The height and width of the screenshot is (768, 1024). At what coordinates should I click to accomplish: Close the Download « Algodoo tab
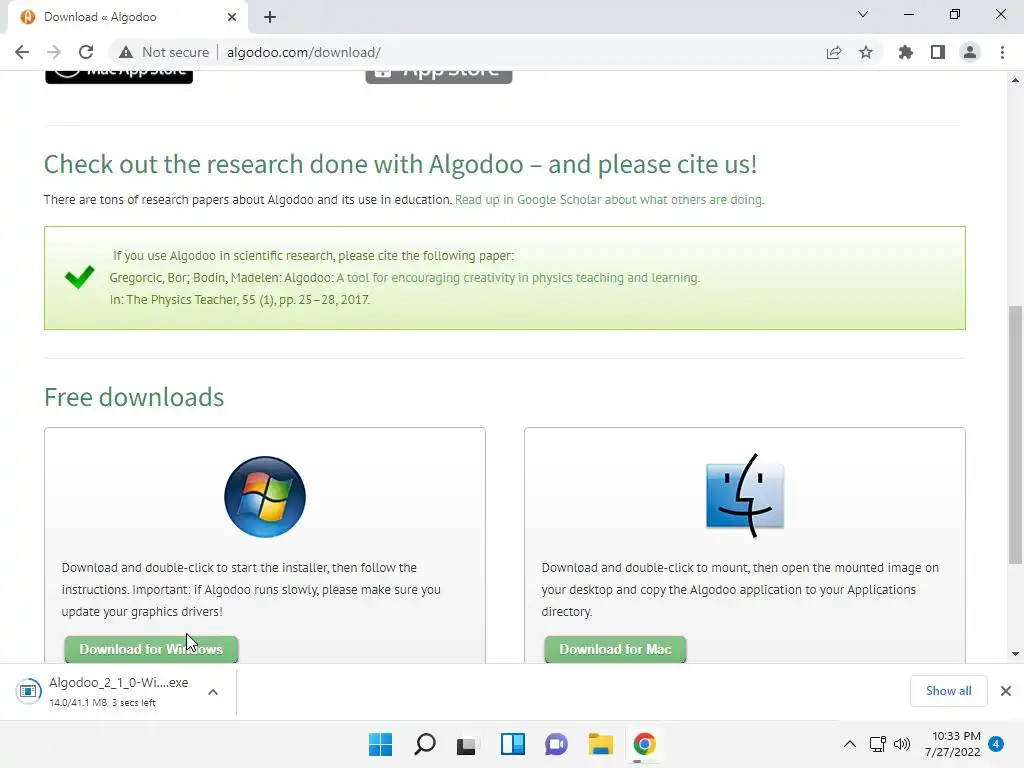pyautogui.click(x=232, y=17)
